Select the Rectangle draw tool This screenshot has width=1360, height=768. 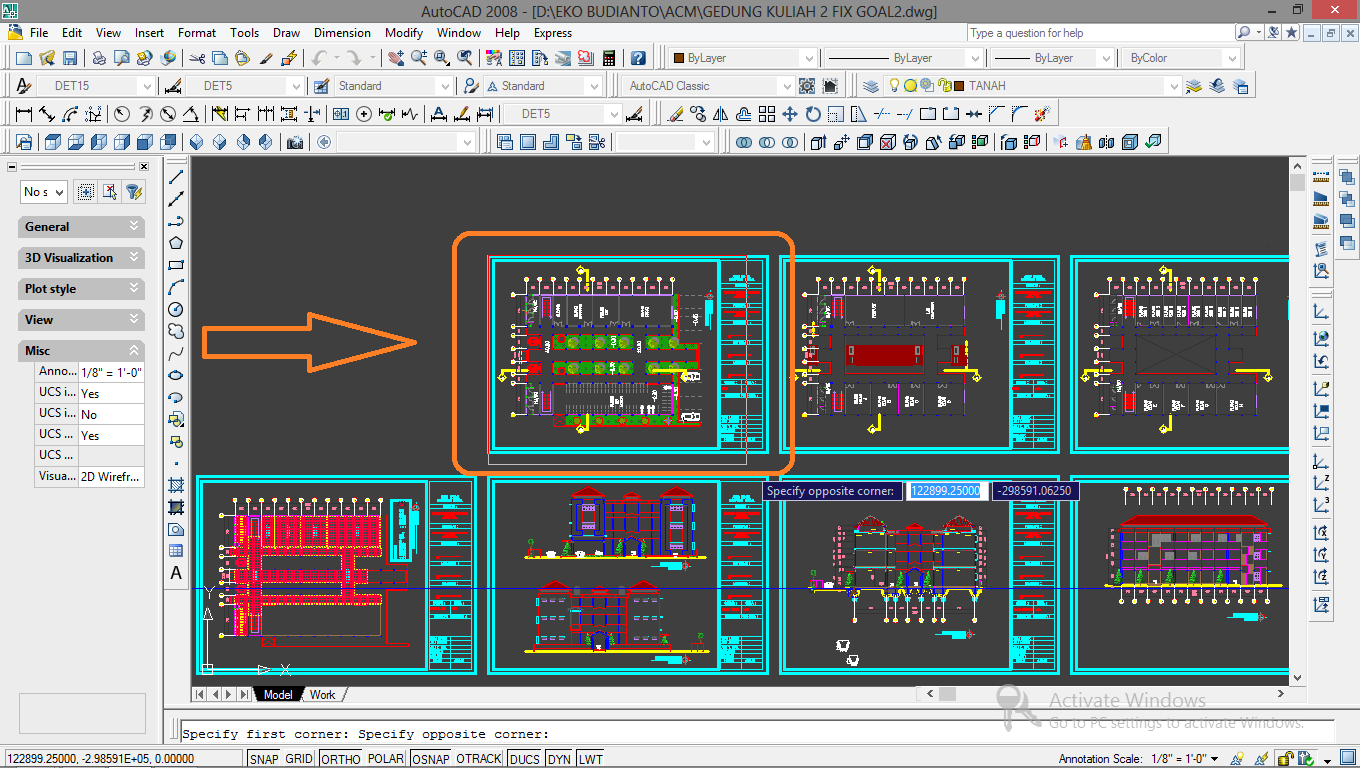pos(176,265)
